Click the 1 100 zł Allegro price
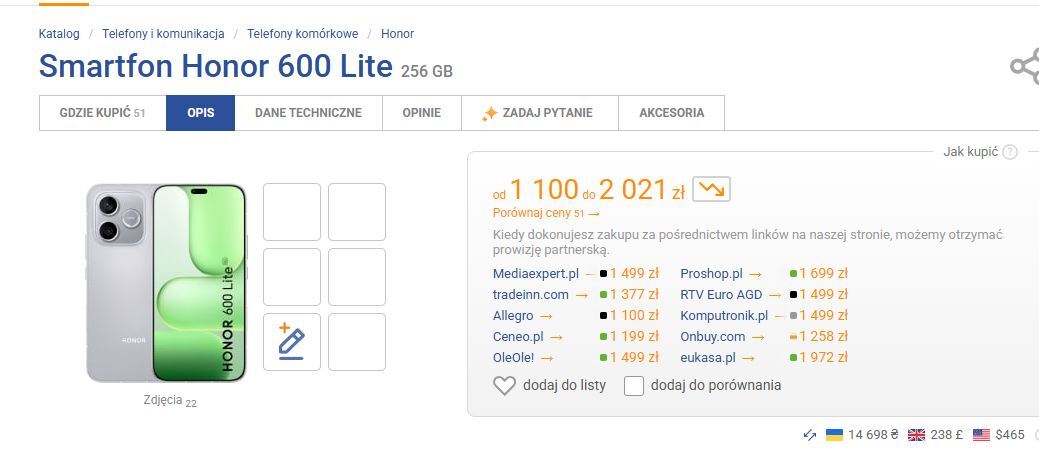The width and height of the screenshot is (1039, 460). (x=634, y=316)
